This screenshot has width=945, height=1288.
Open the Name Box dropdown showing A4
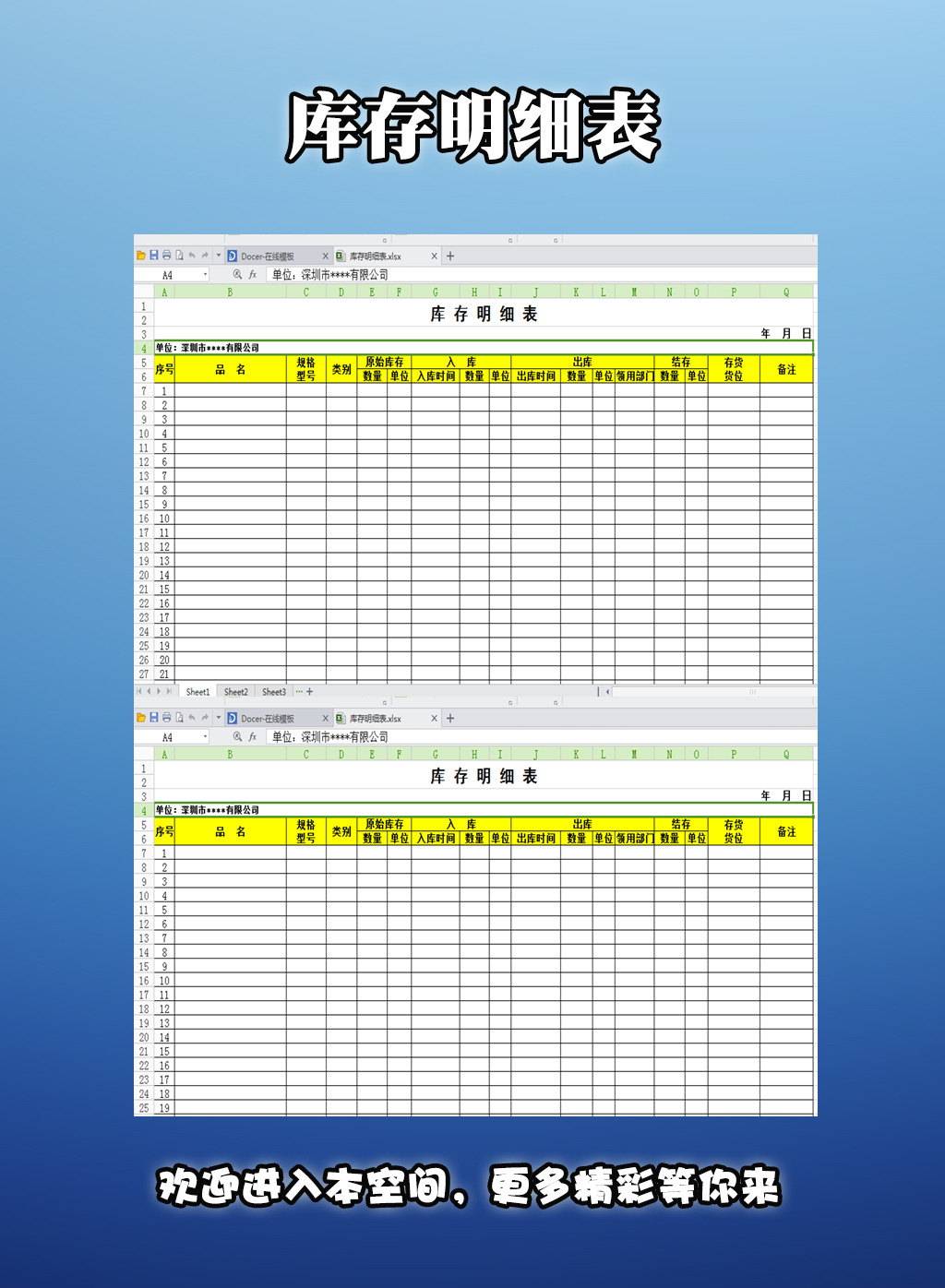pyautogui.click(x=207, y=275)
